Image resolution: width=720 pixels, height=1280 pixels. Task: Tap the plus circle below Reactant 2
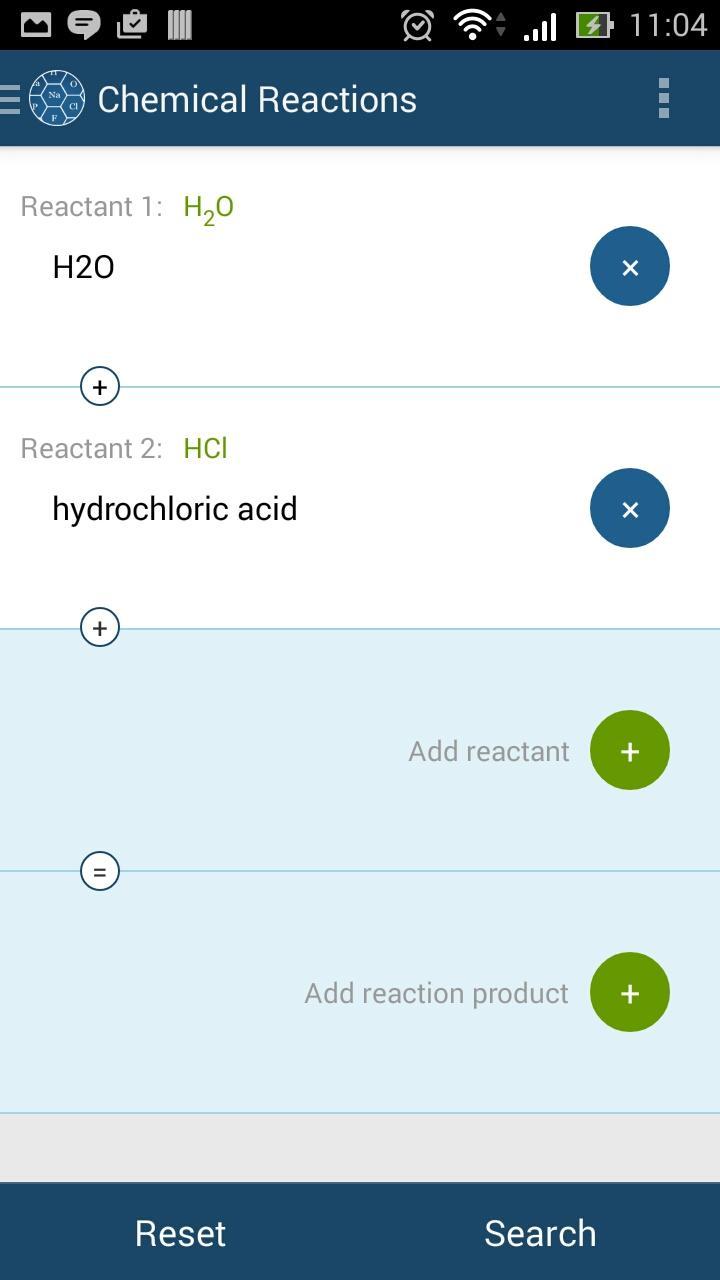coord(99,627)
